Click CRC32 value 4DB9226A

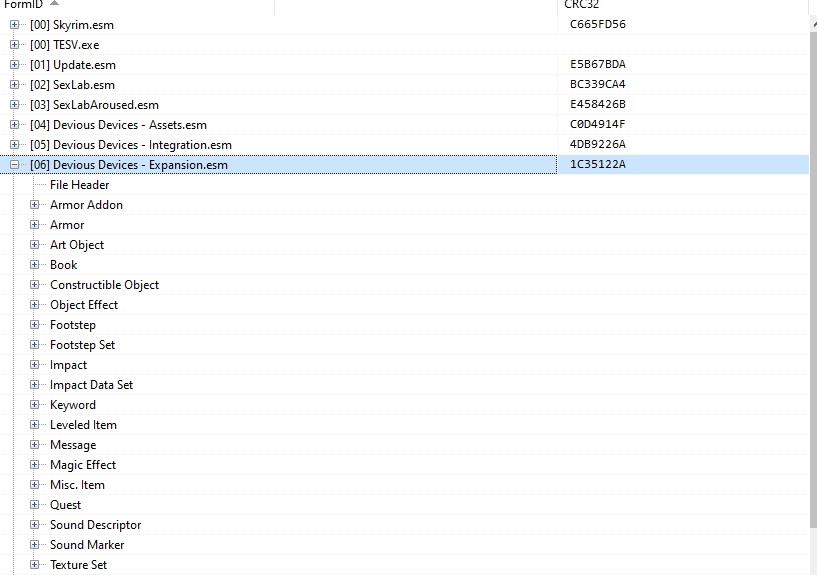click(598, 144)
